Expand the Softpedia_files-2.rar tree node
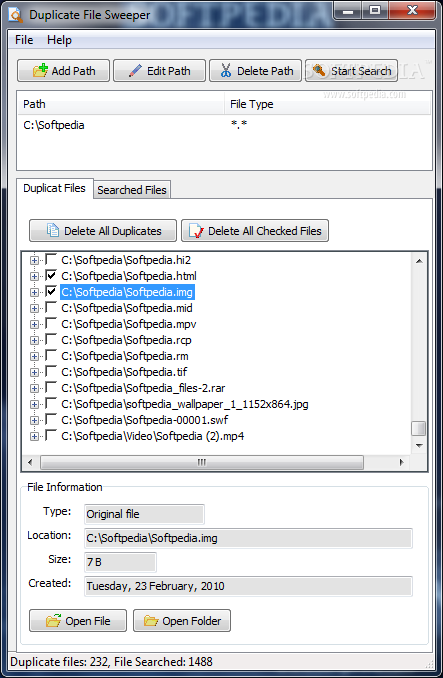This screenshot has height=678, width=443. (34, 389)
